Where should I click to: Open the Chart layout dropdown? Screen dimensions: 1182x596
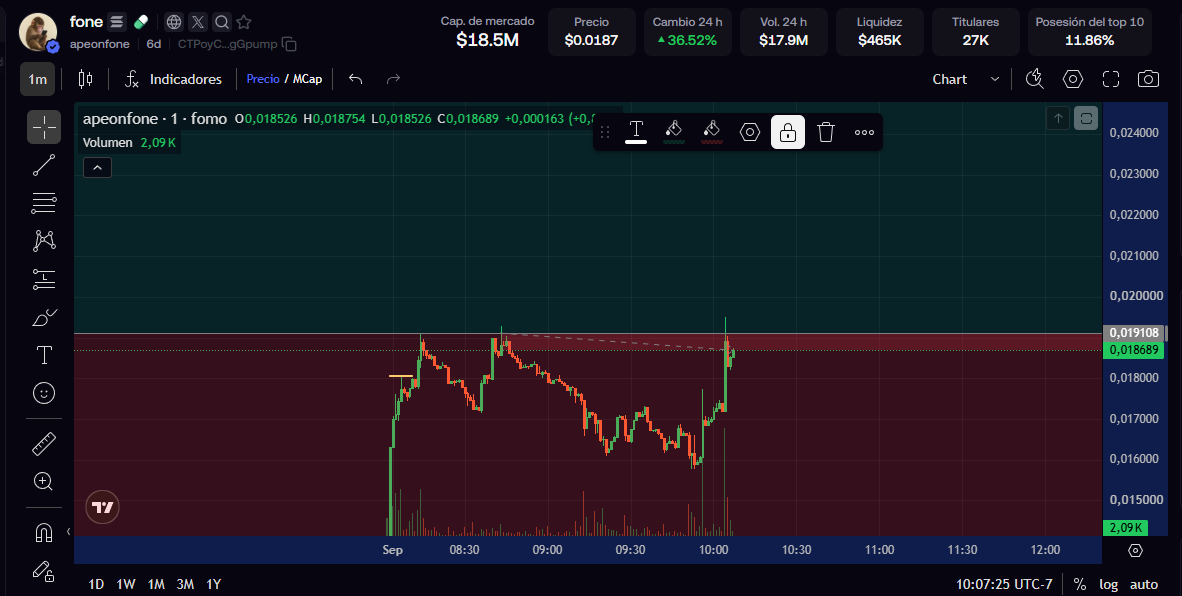click(966, 79)
